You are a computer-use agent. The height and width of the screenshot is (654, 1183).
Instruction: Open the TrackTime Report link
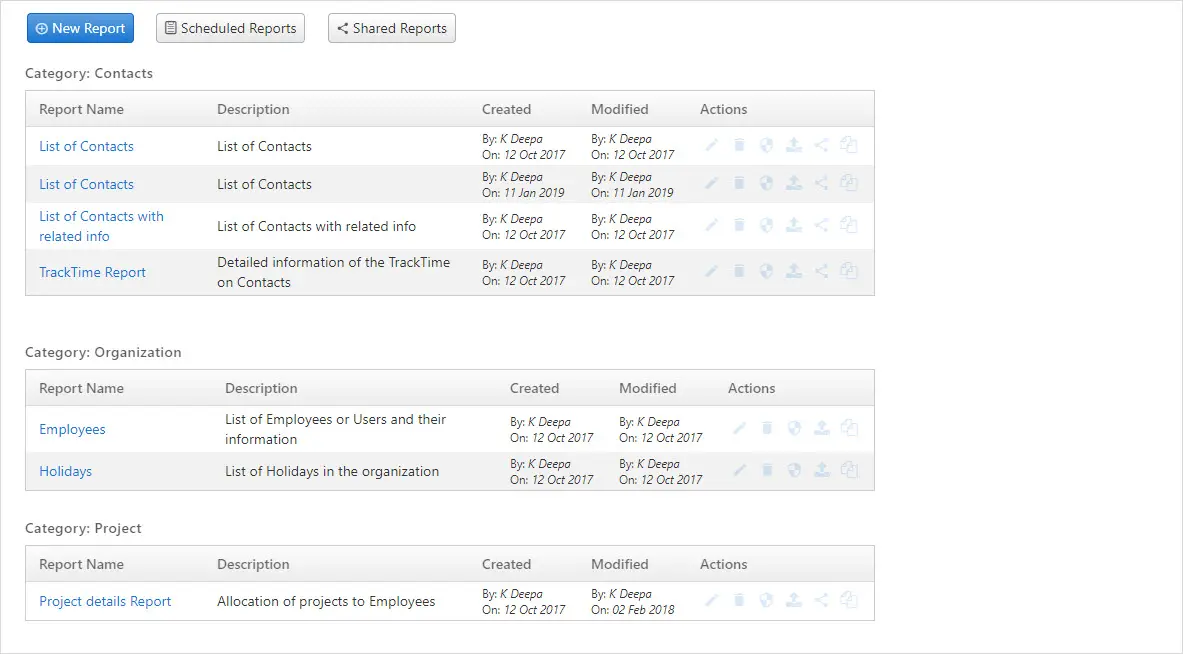(92, 272)
